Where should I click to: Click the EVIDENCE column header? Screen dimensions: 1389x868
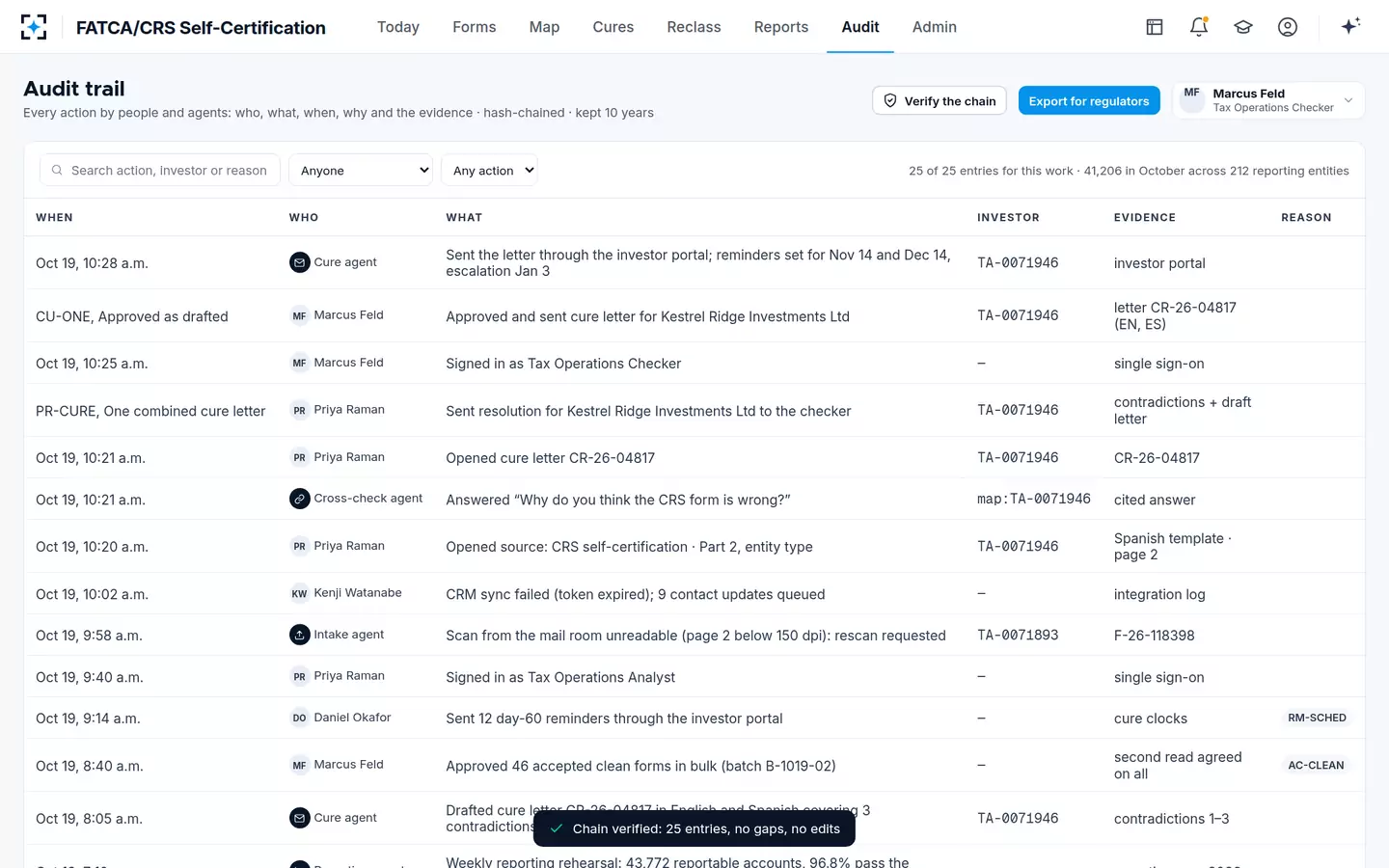(1145, 217)
